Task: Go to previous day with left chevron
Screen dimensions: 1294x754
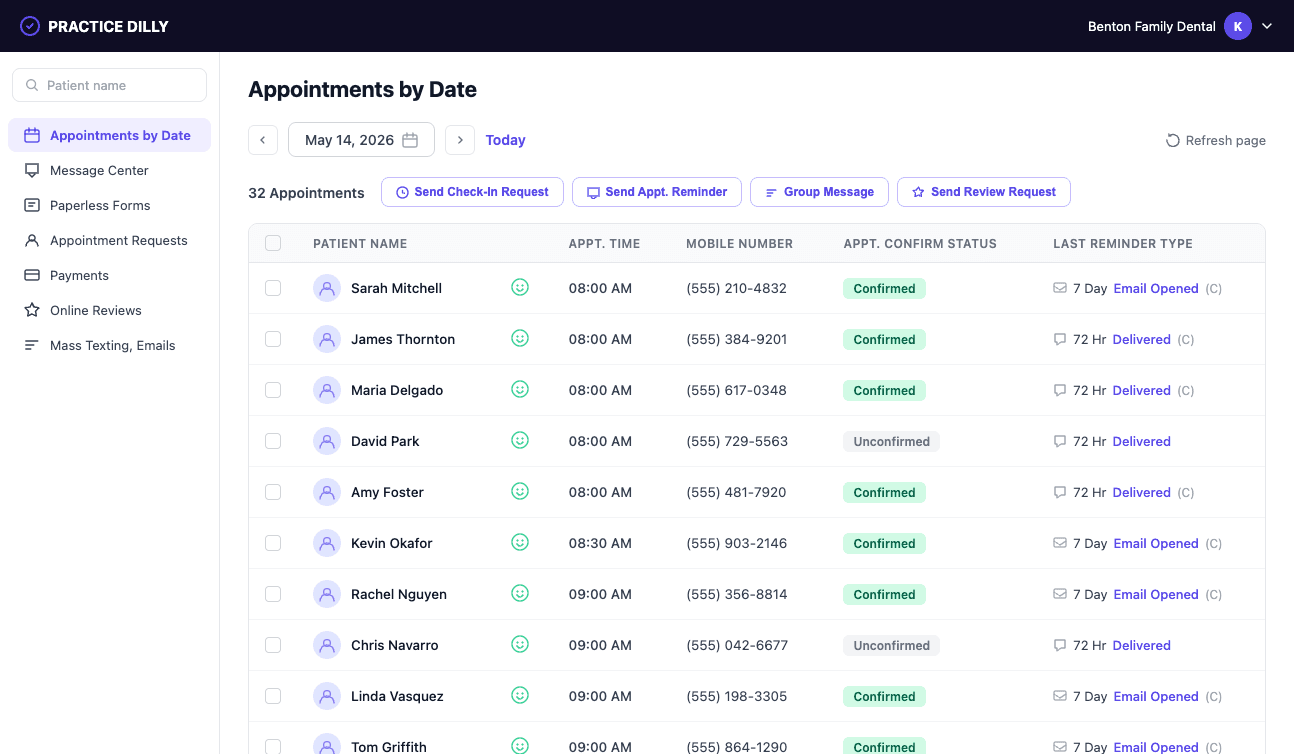Action: tap(262, 140)
